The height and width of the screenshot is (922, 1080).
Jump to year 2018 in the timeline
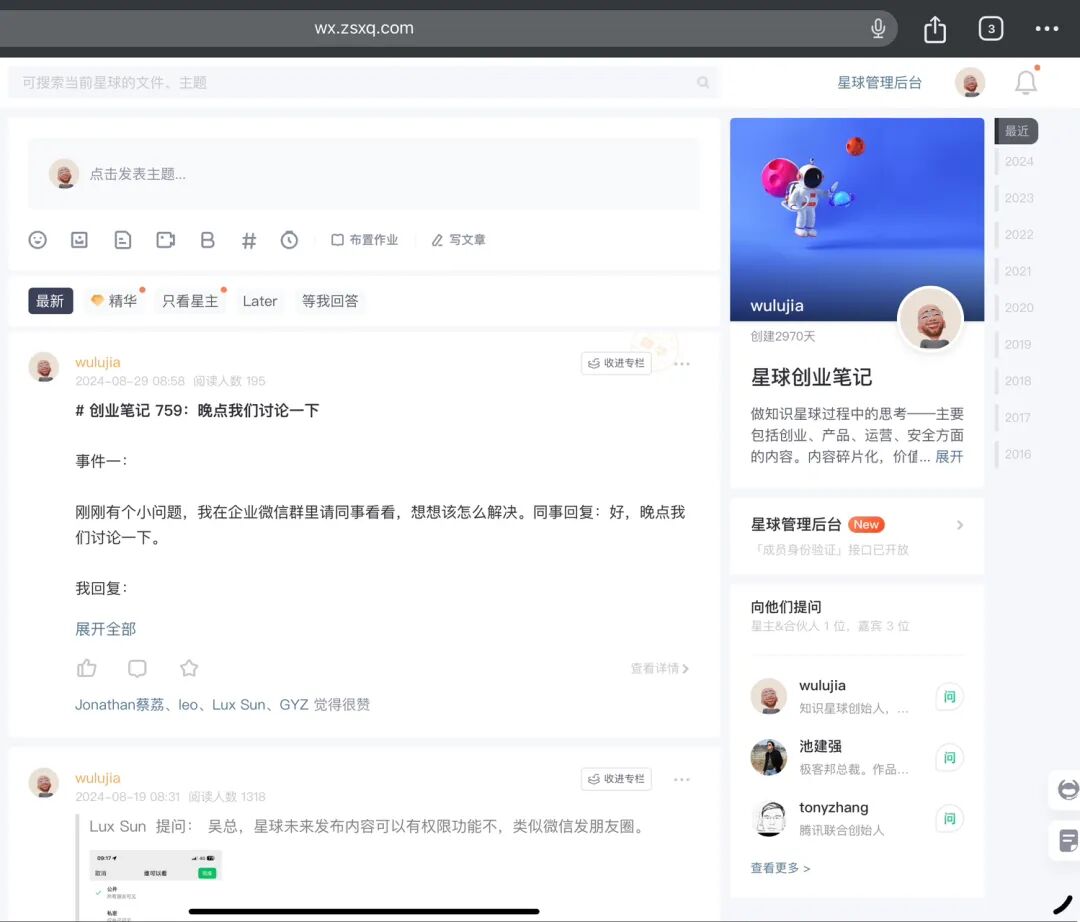pyautogui.click(x=1018, y=381)
